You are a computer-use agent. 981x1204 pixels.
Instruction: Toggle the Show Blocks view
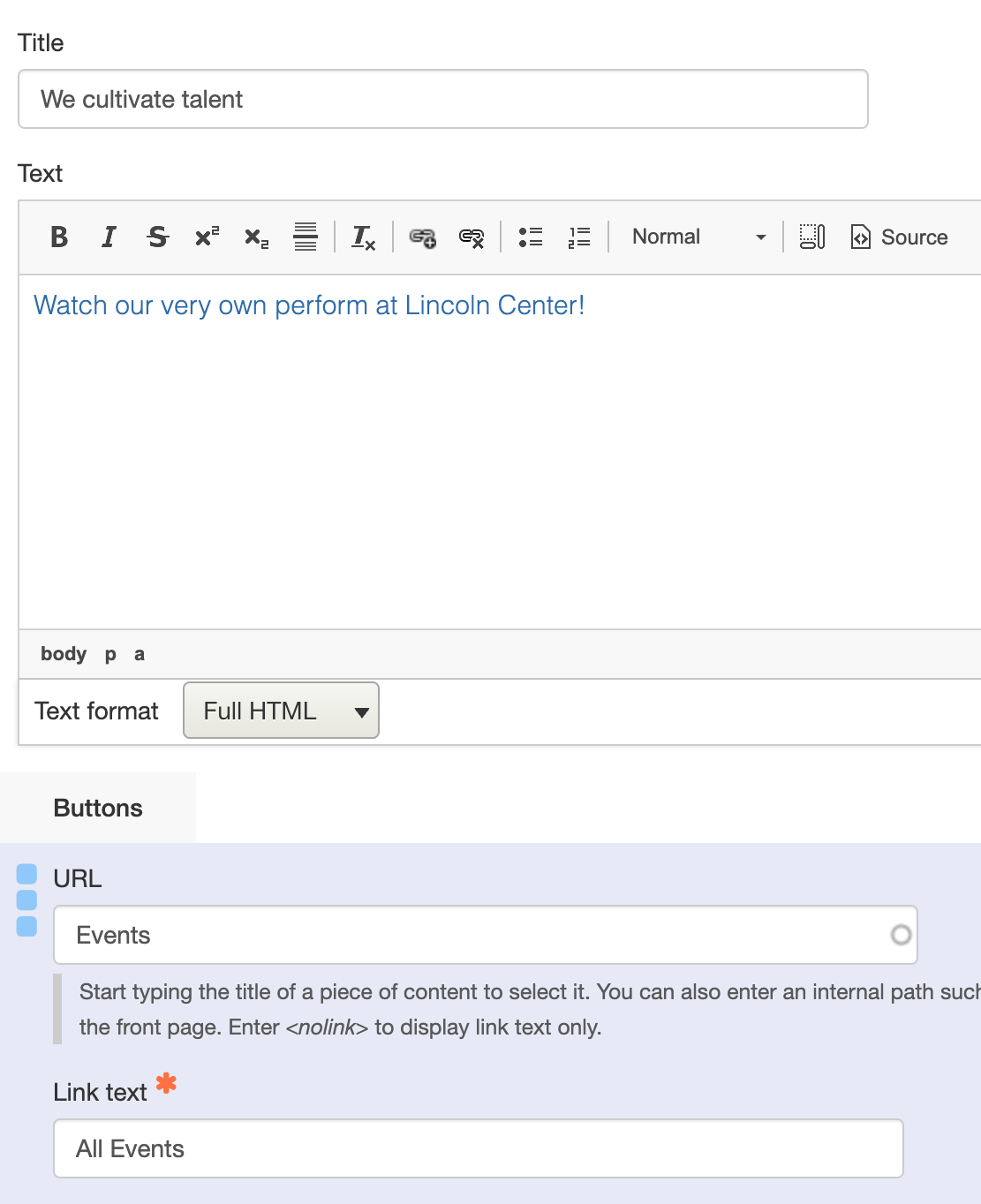pyautogui.click(x=811, y=237)
